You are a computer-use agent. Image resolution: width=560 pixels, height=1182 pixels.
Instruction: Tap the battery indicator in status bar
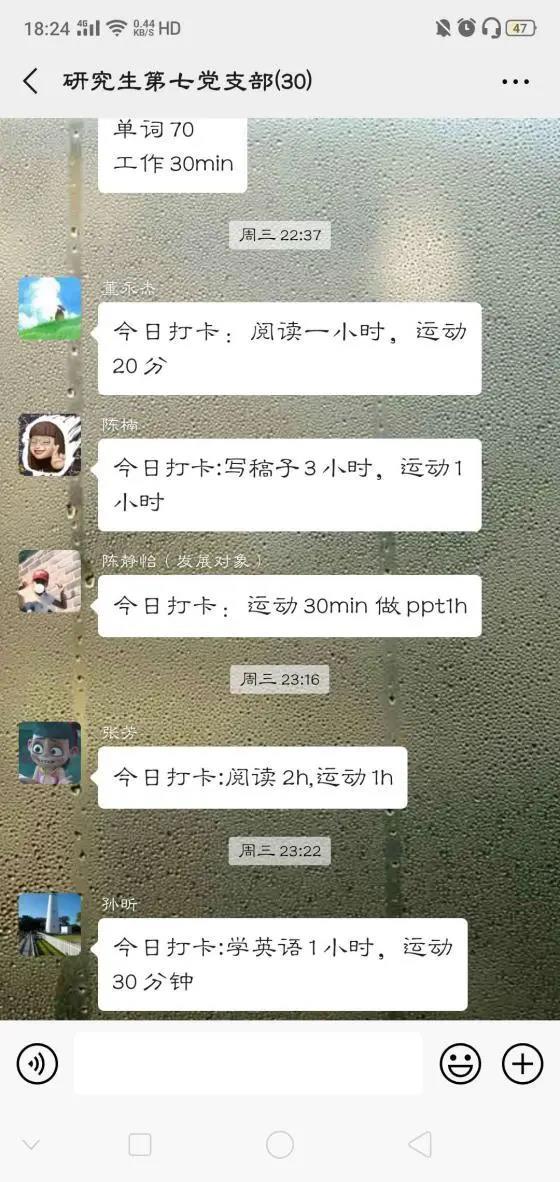(x=521, y=29)
